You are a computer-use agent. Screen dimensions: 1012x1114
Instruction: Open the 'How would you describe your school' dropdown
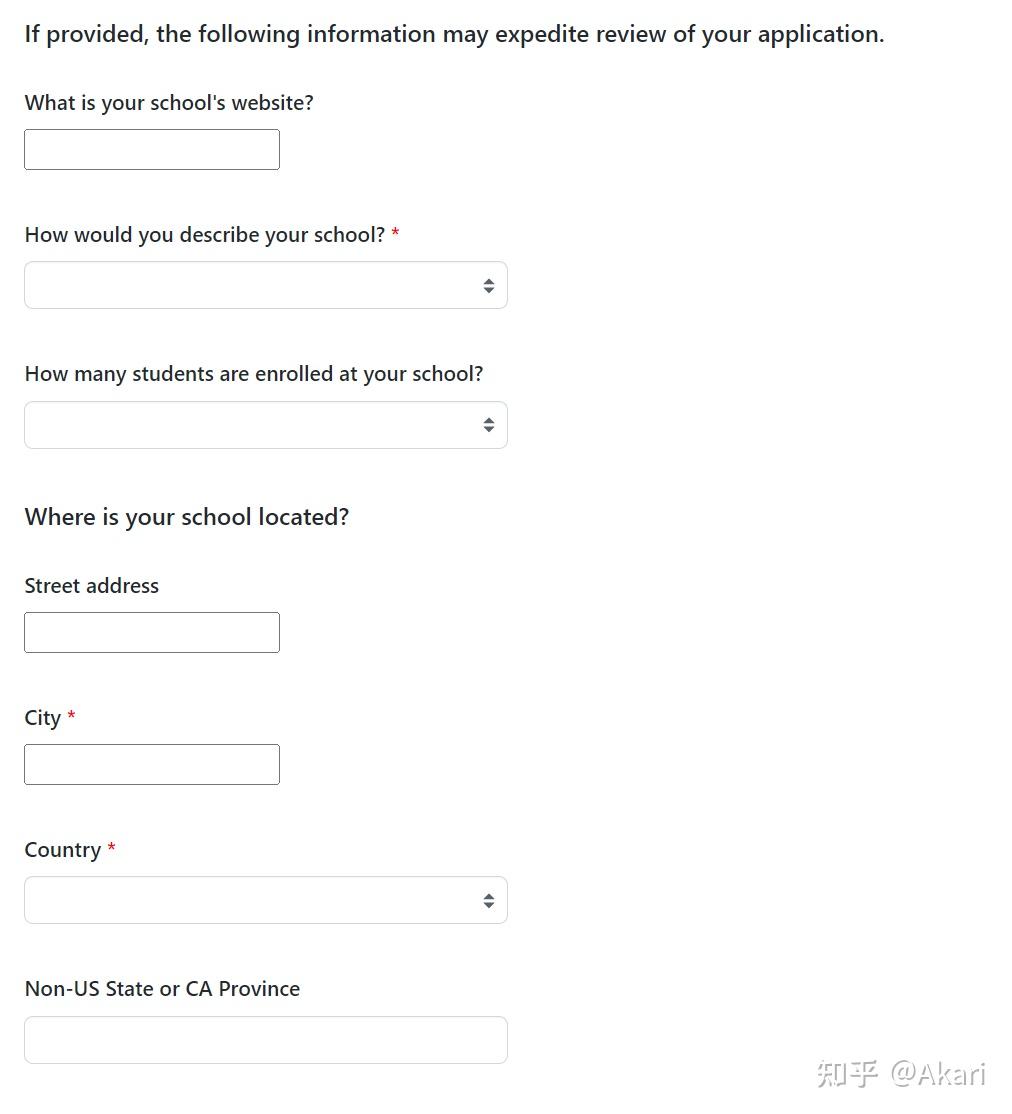pos(266,285)
